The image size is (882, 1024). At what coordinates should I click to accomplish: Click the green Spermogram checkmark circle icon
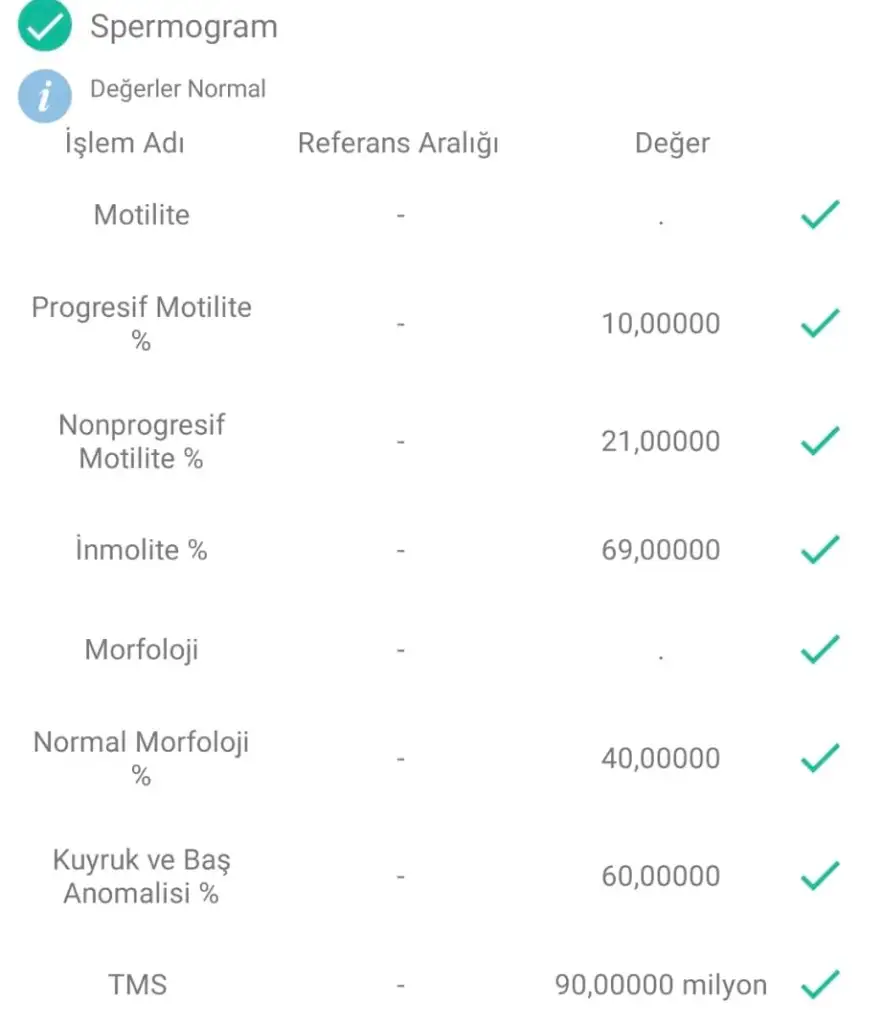tap(45, 26)
